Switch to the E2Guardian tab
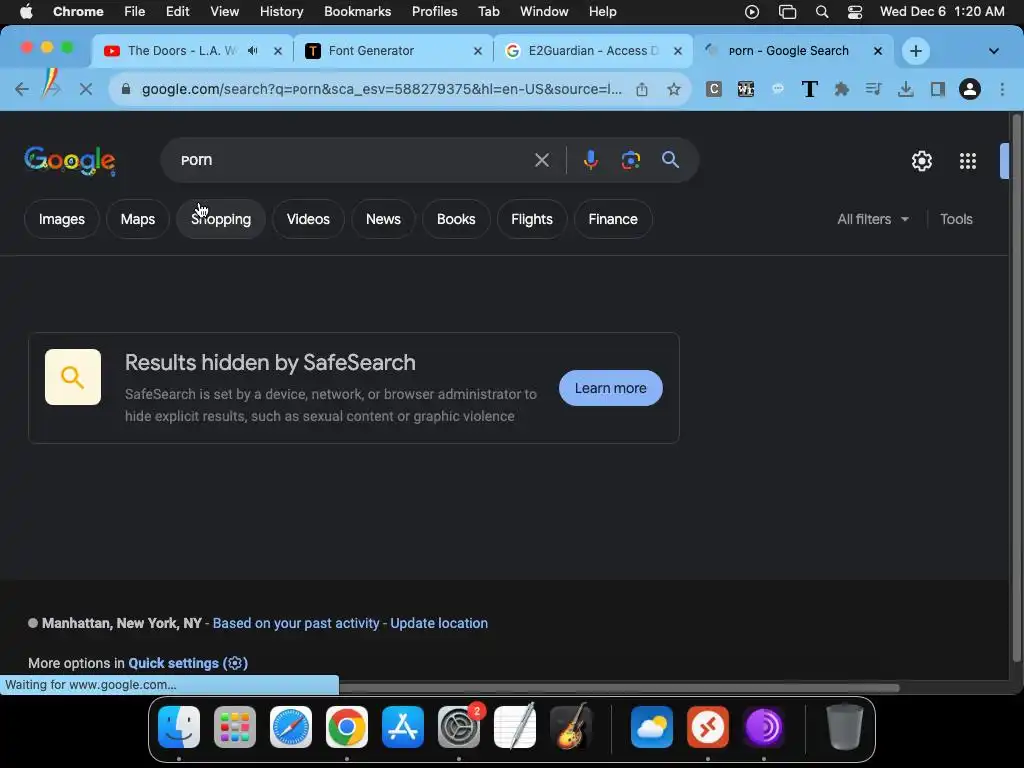This screenshot has width=1024, height=768. click(594, 51)
